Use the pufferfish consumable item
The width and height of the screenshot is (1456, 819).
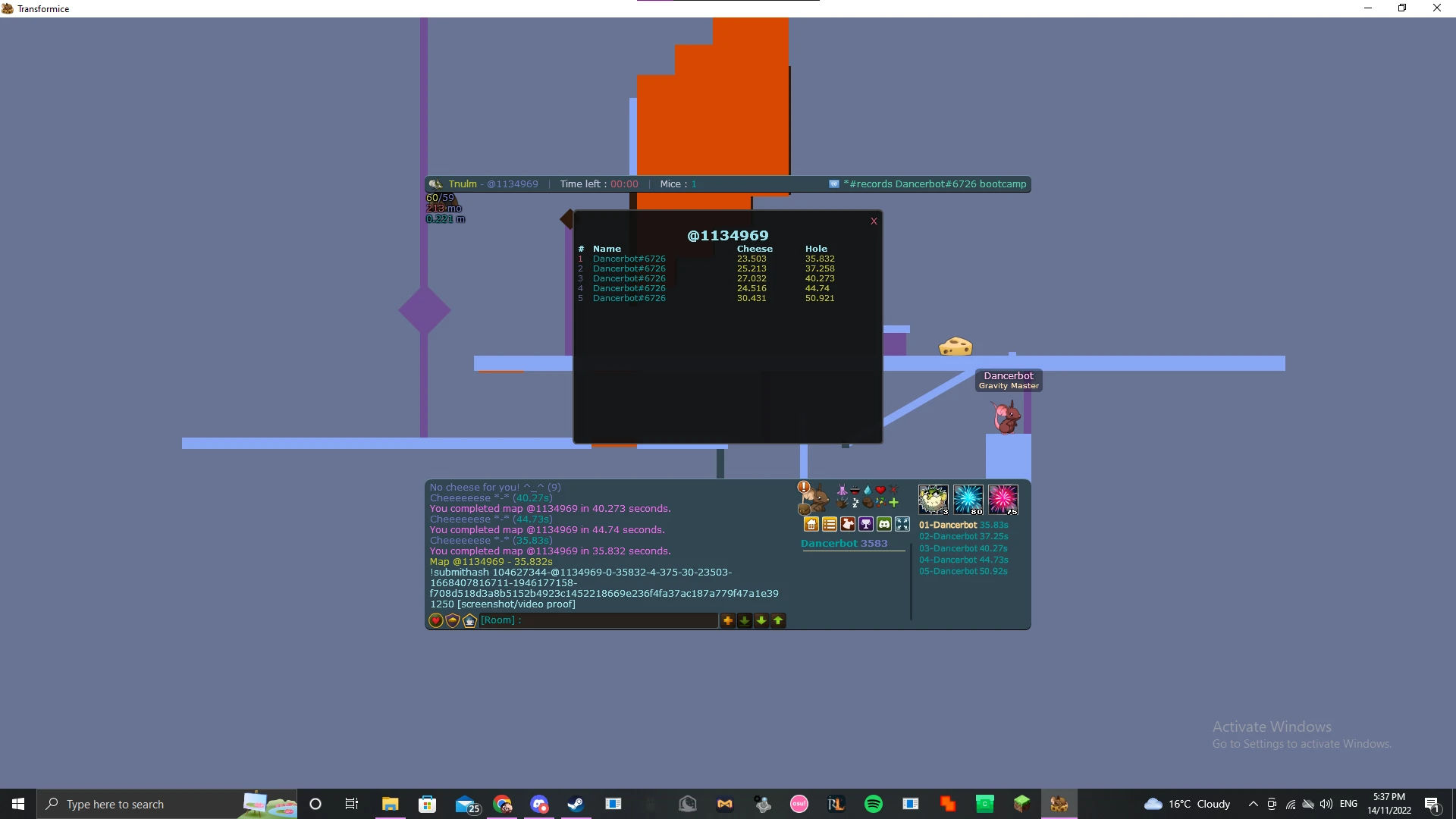934,500
